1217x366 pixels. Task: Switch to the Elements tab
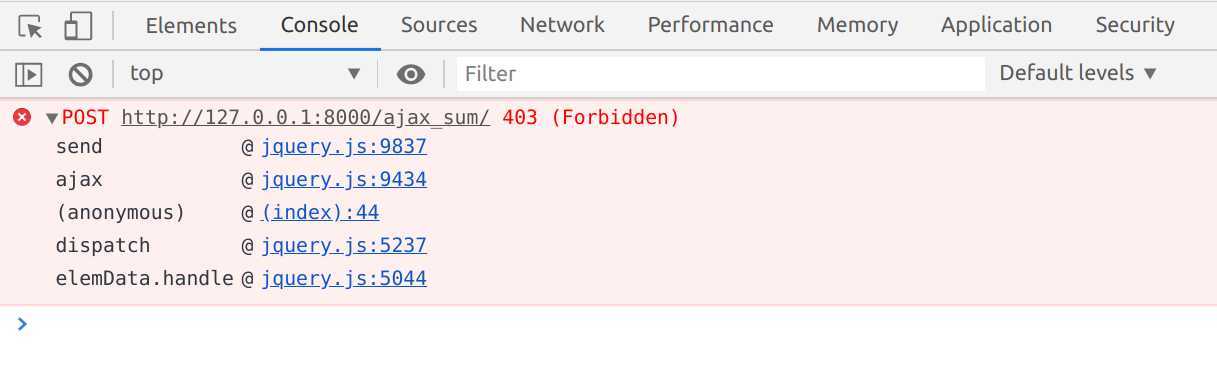pyautogui.click(x=191, y=25)
